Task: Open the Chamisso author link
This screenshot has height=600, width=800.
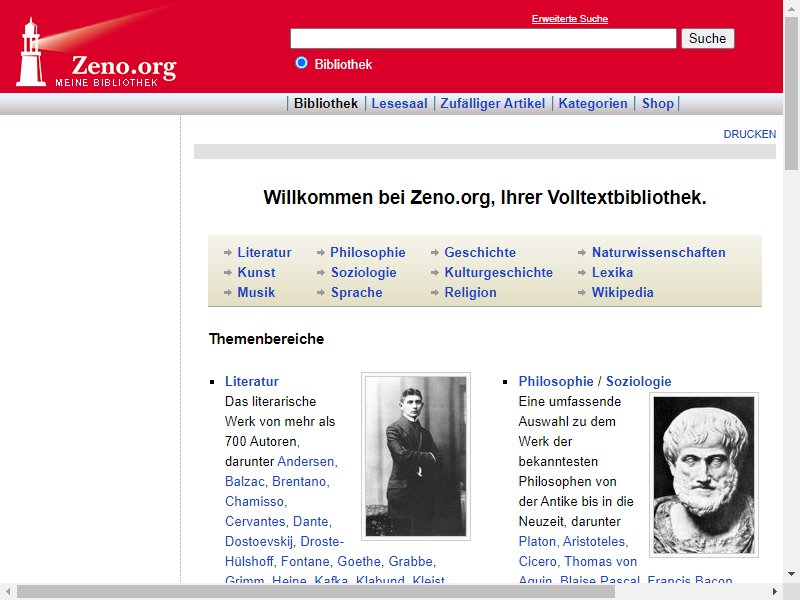Action: (254, 502)
